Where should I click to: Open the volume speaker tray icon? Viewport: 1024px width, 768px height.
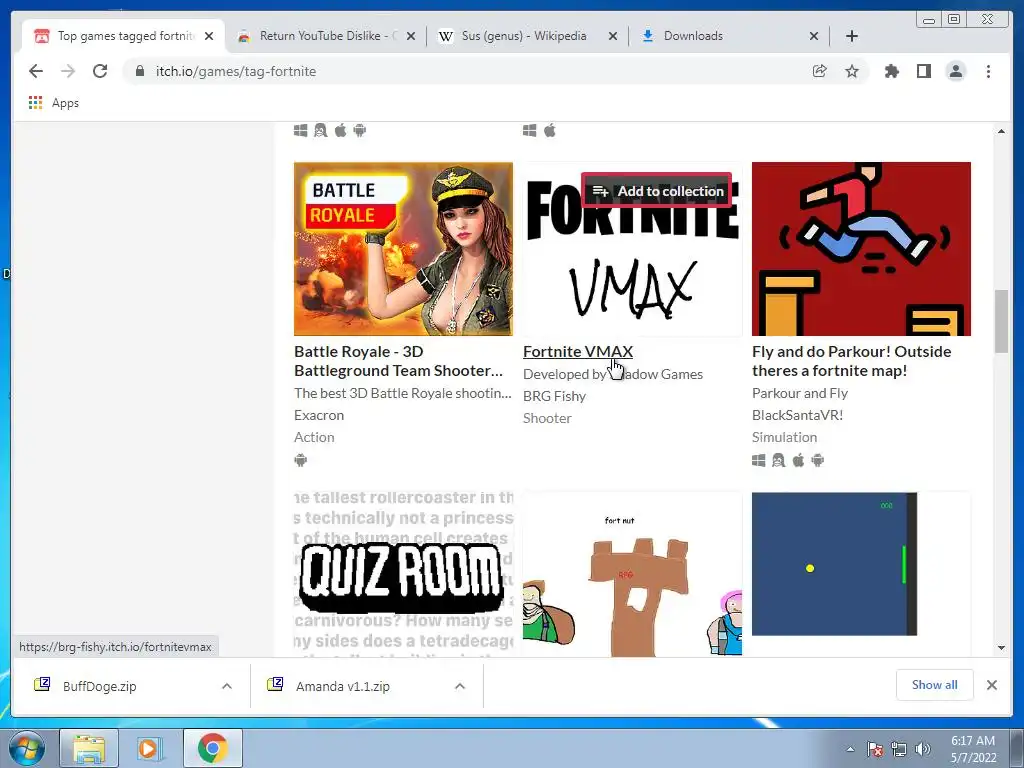tap(922, 750)
